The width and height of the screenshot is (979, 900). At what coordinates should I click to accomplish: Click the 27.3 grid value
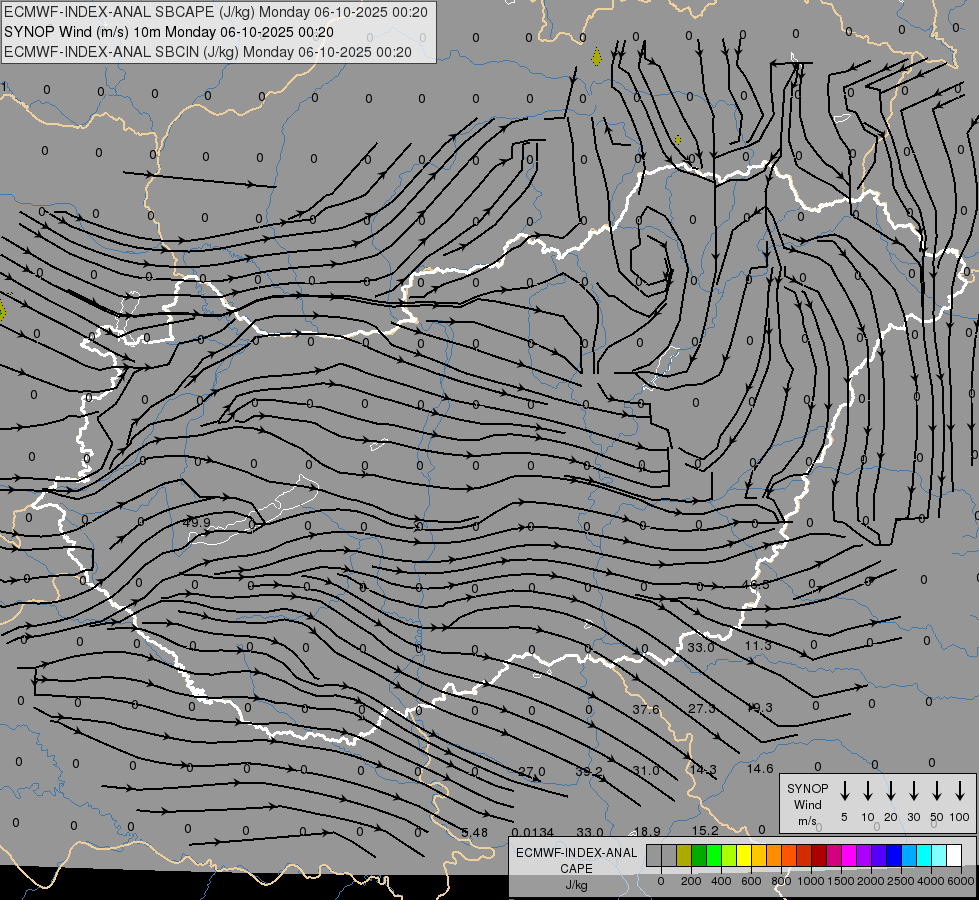tap(702, 708)
